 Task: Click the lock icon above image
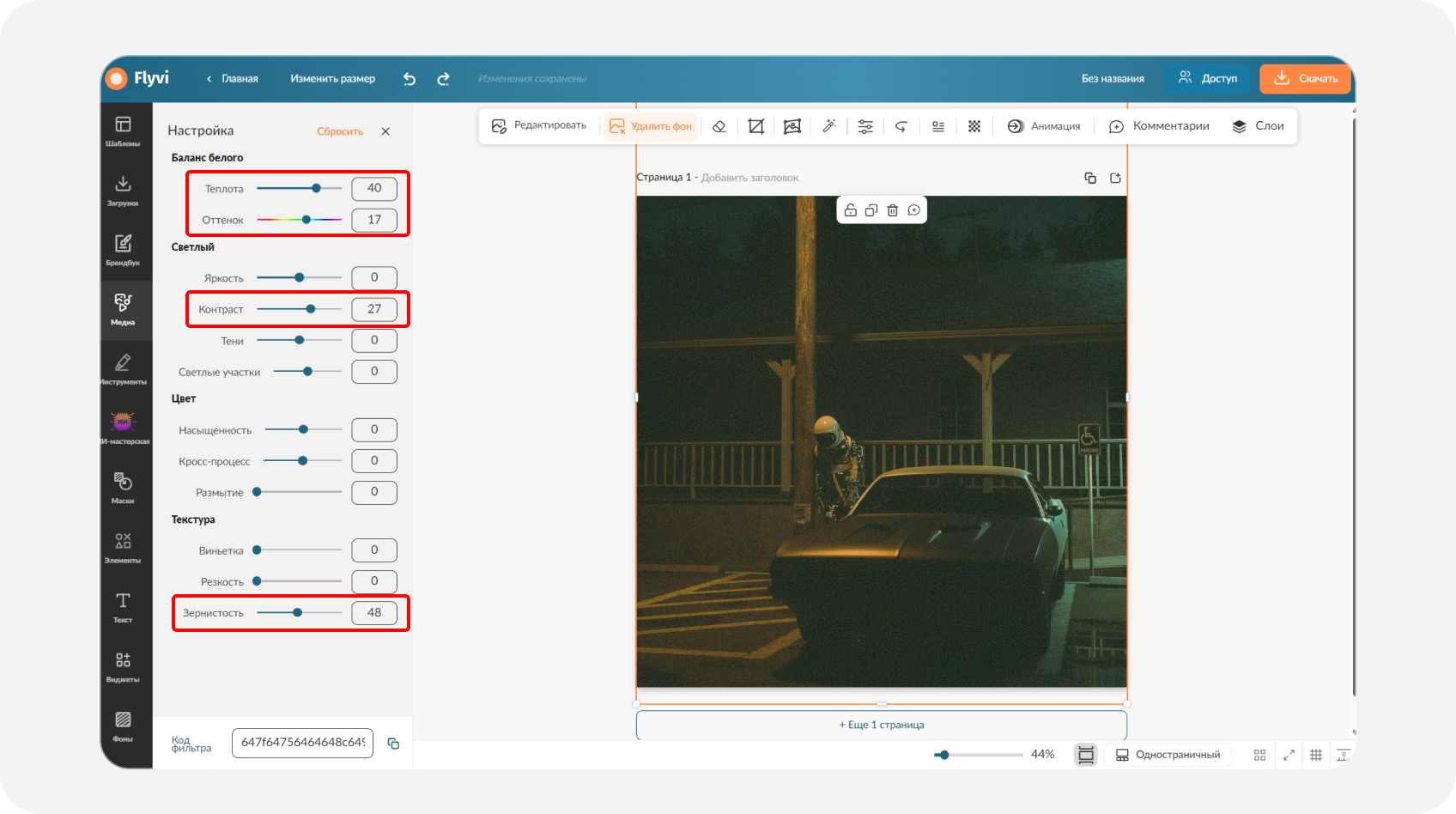click(x=850, y=210)
